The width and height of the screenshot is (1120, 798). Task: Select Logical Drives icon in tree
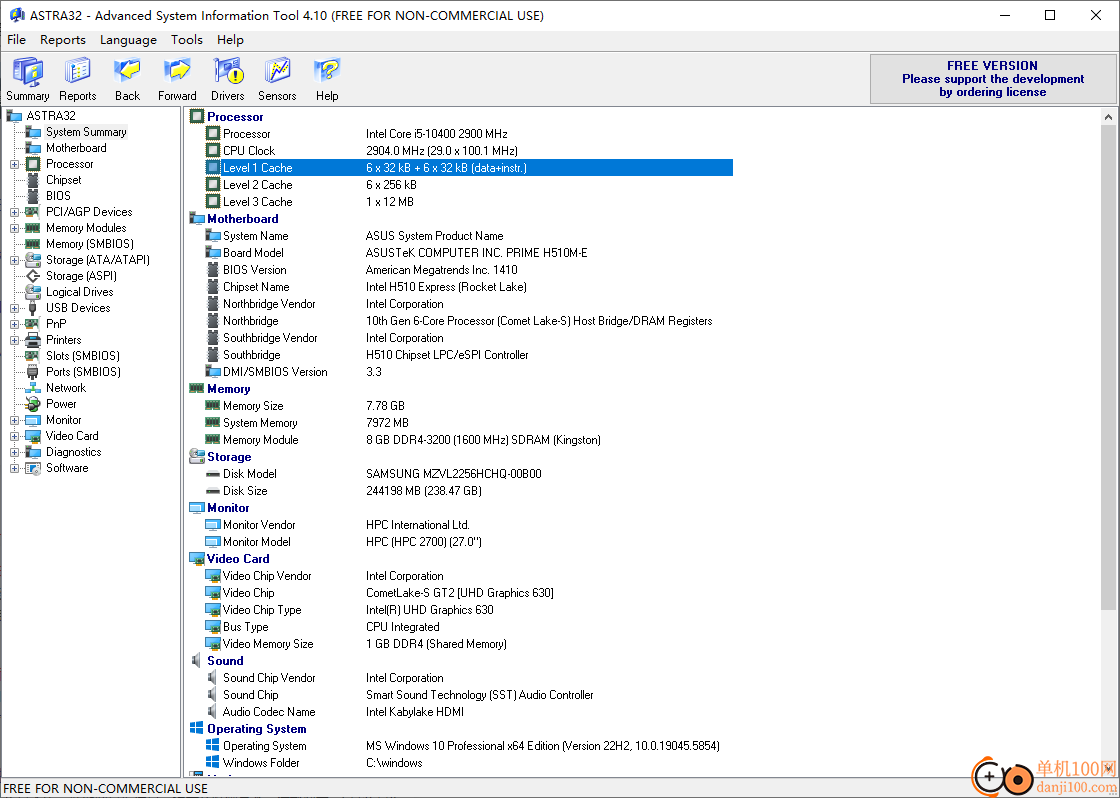tap(33, 291)
